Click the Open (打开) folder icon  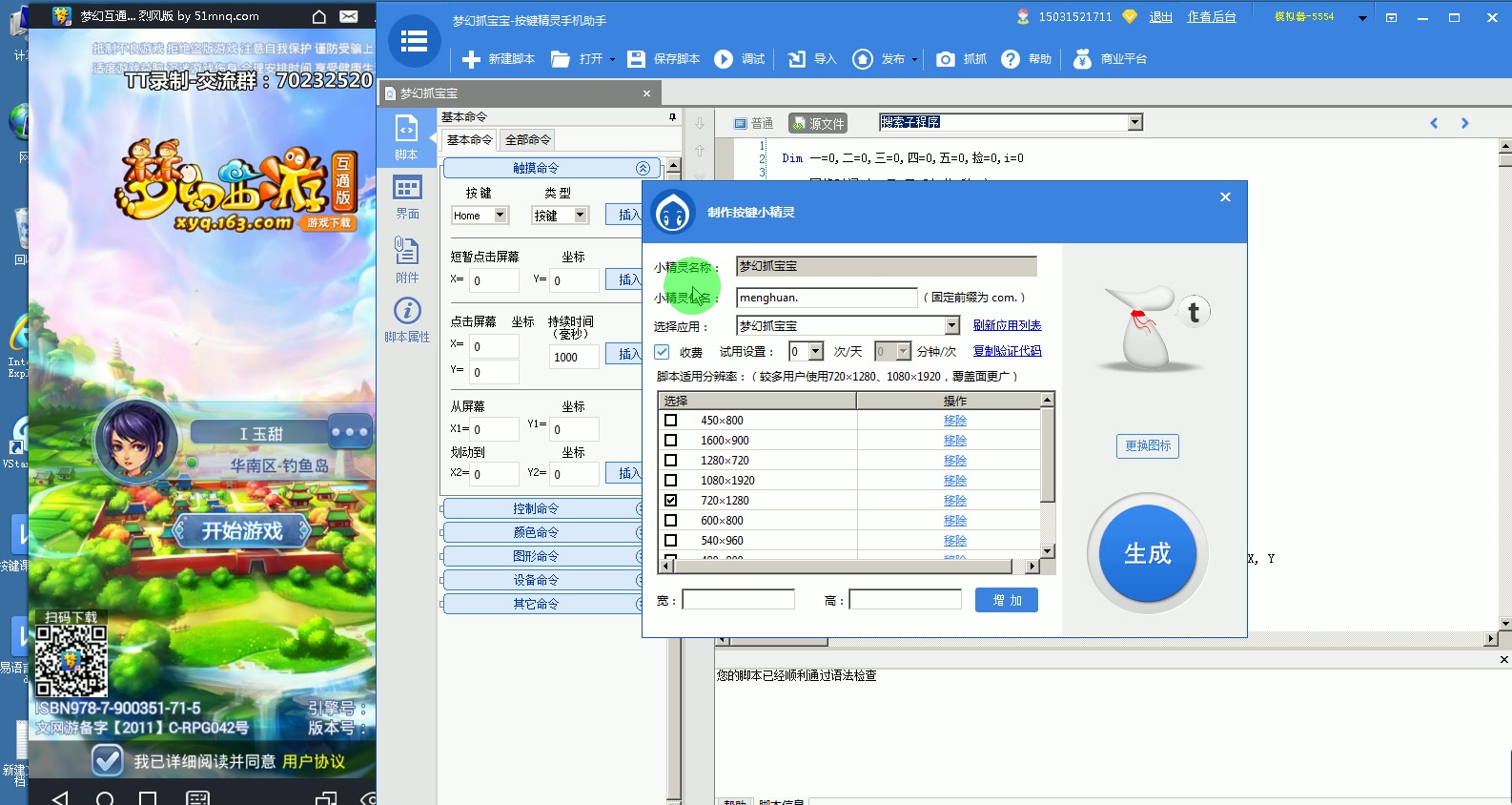click(561, 59)
